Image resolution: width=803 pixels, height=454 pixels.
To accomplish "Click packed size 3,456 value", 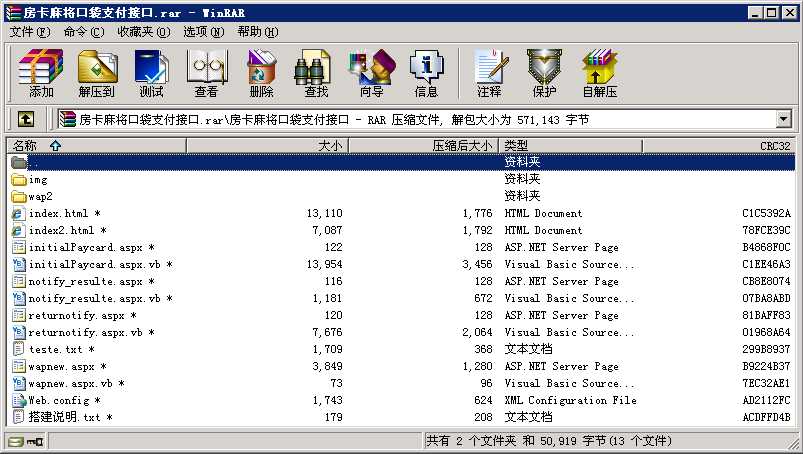I will [x=477, y=265].
